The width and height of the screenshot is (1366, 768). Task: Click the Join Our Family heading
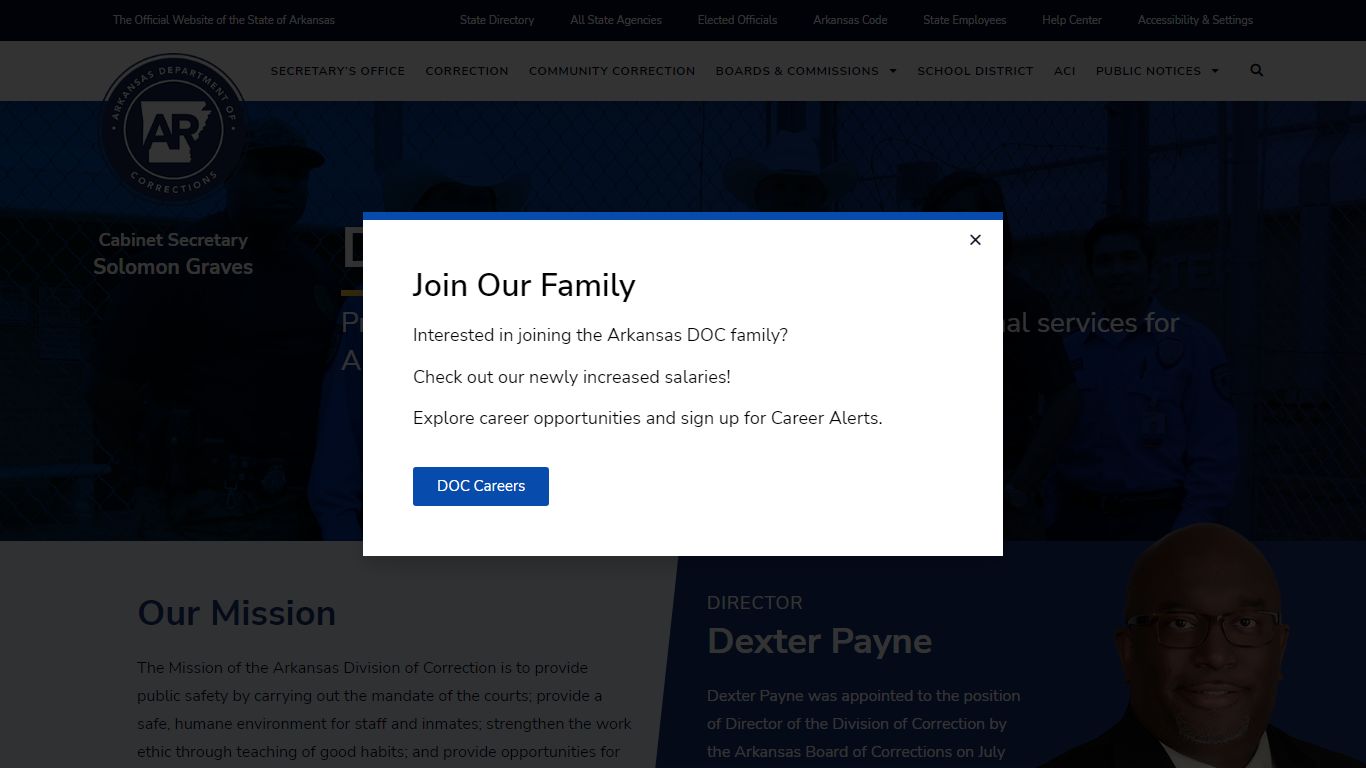pos(524,285)
